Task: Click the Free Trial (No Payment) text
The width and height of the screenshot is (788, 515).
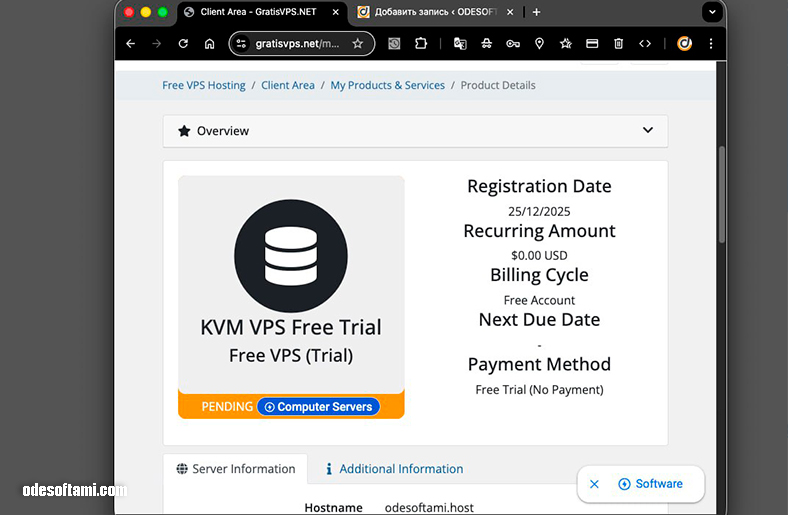Action: (x=539, y=389)
